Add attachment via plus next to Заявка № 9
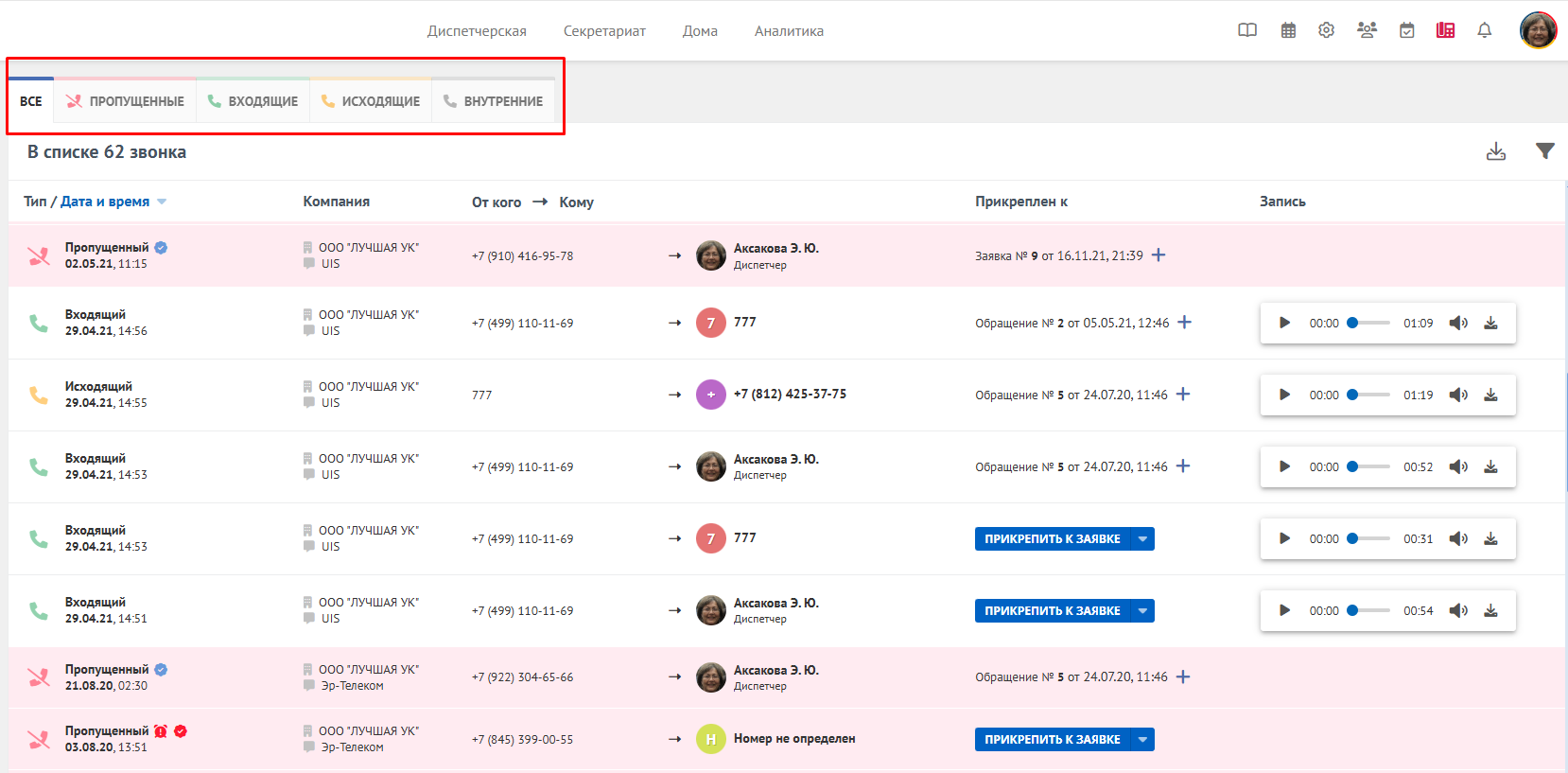Screen dimensions: 1568x773 [x=1159, y=255]
